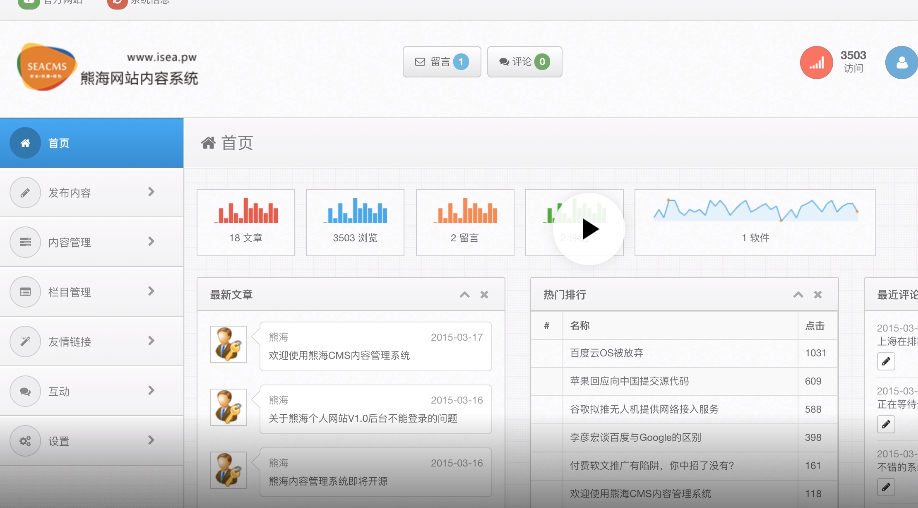Open the 3503 浏览 stats card
The width and height of the screenshot is (918, 508).
[355, 222]
